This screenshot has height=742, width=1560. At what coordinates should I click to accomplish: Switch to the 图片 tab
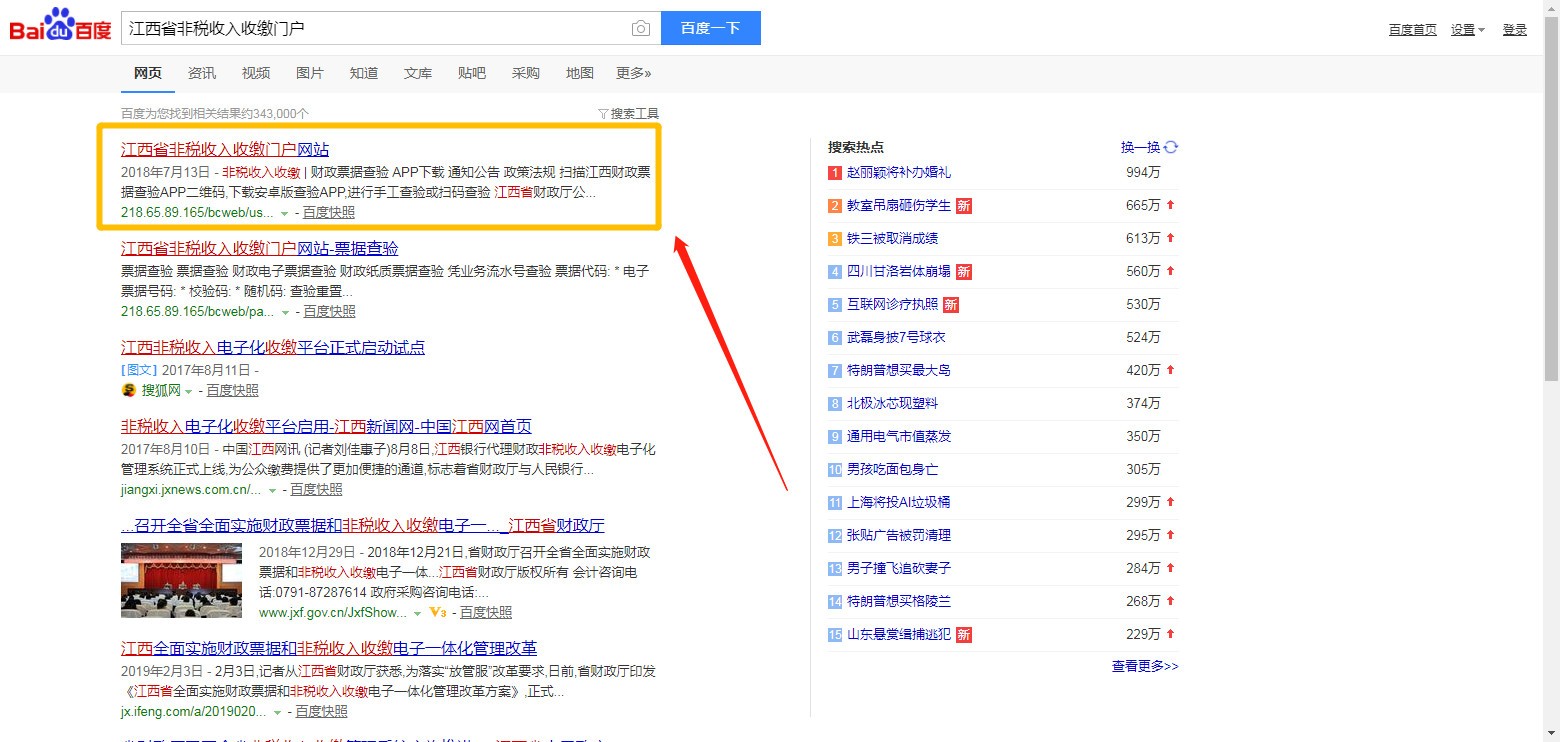[x=310, y=73]
